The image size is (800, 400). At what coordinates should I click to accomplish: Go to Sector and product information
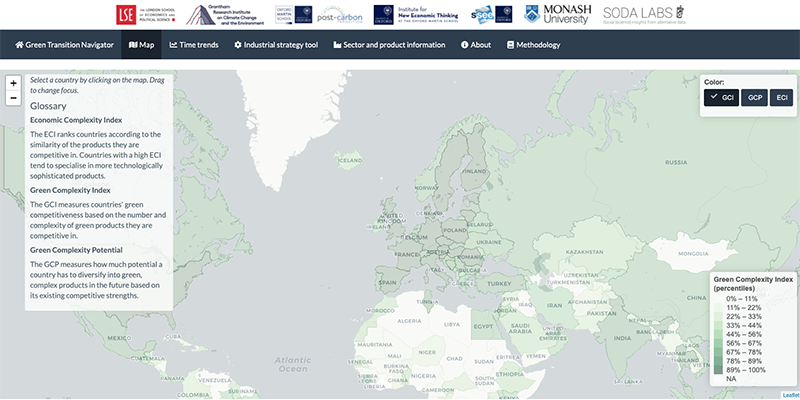click(x=395, y=45)
